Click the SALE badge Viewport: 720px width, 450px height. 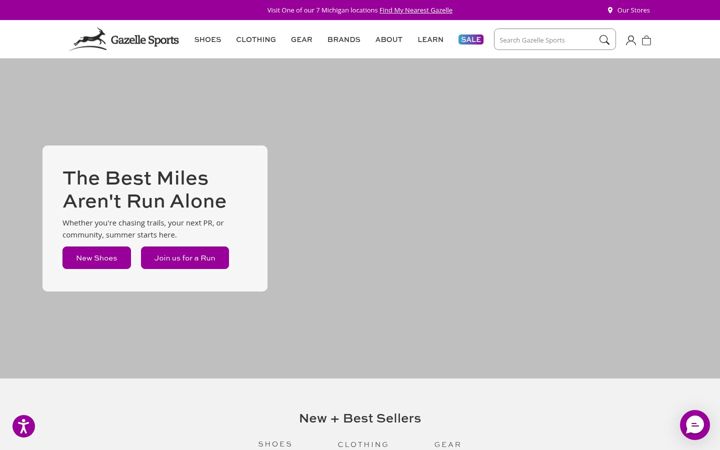click(471, 39)
